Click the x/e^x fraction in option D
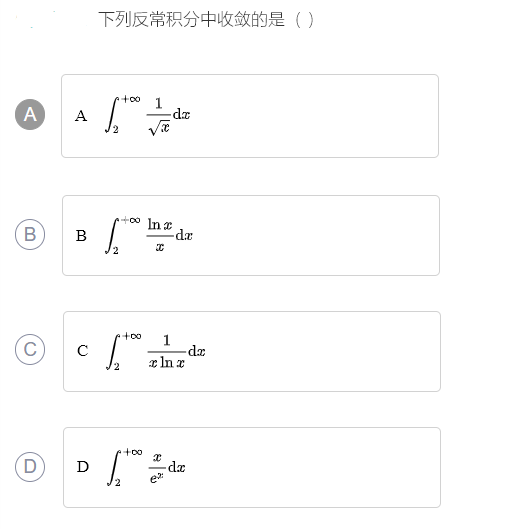The image size is (514, 529). click(x=157, y=468)
